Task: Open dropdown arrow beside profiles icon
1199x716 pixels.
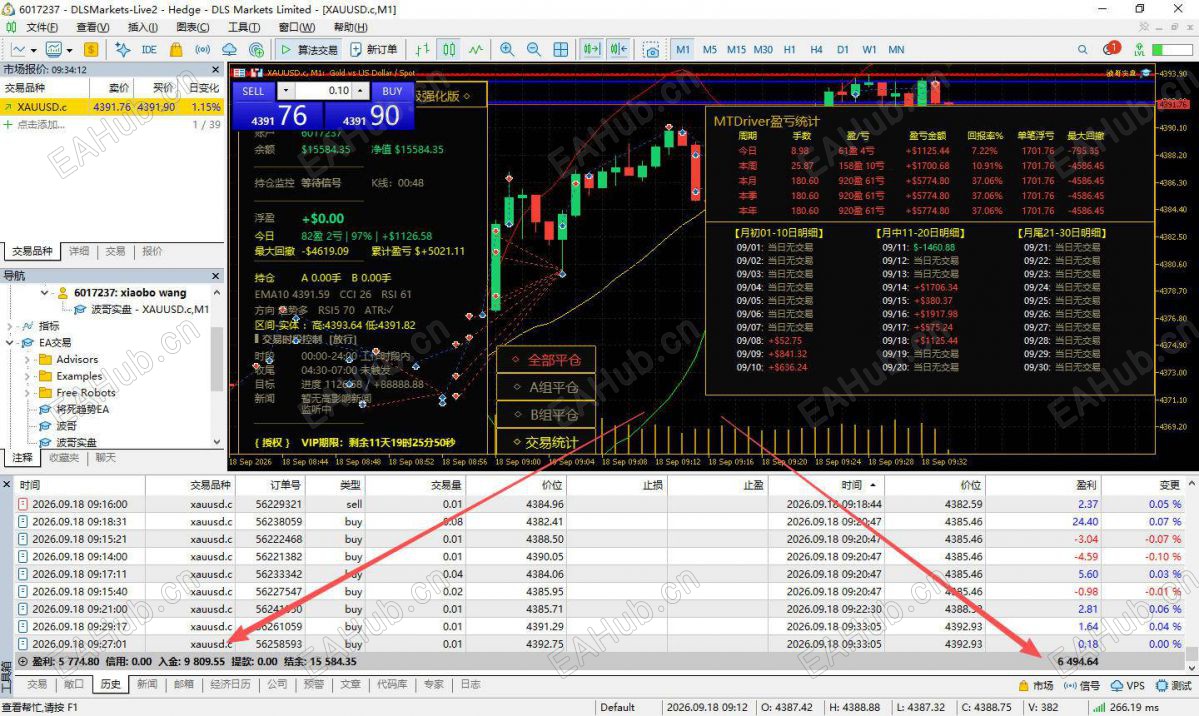Action: click(x=69, y=50)
